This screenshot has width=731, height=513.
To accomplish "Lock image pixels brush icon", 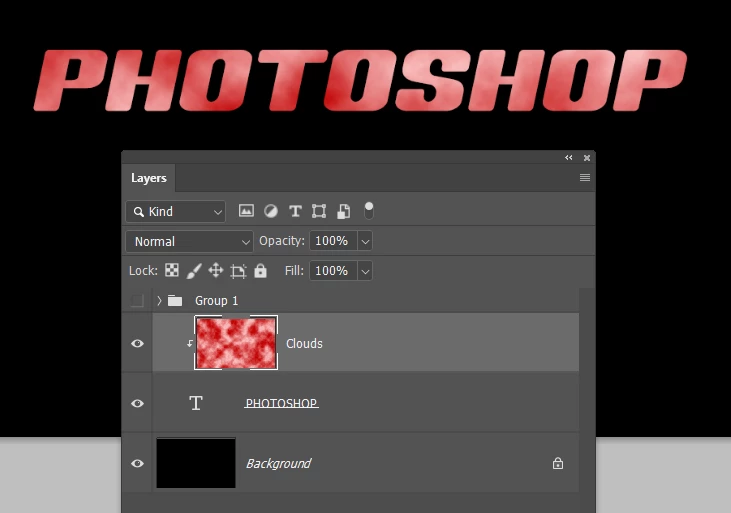I will click(x=194, y=270).
